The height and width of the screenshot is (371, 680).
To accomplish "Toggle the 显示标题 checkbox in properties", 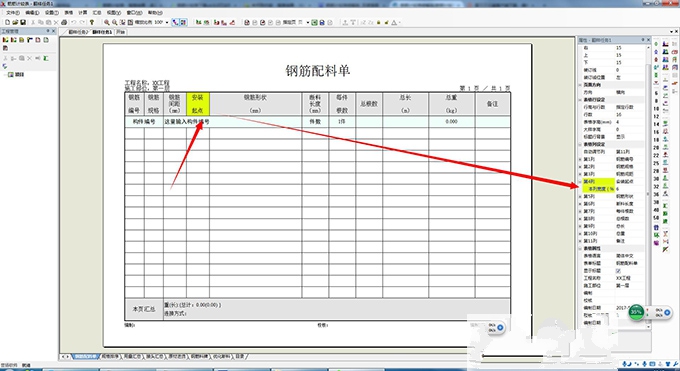I will 618,271.
